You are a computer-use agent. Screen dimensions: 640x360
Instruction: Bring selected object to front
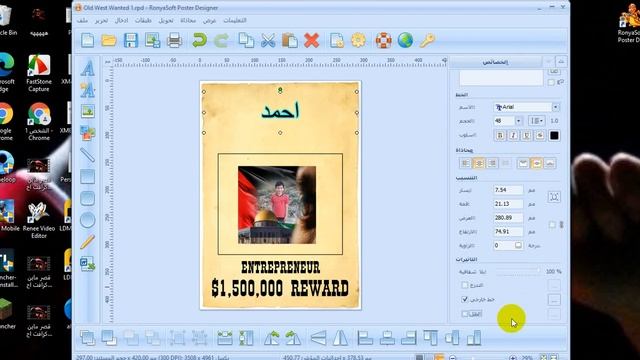click(87, 338)
